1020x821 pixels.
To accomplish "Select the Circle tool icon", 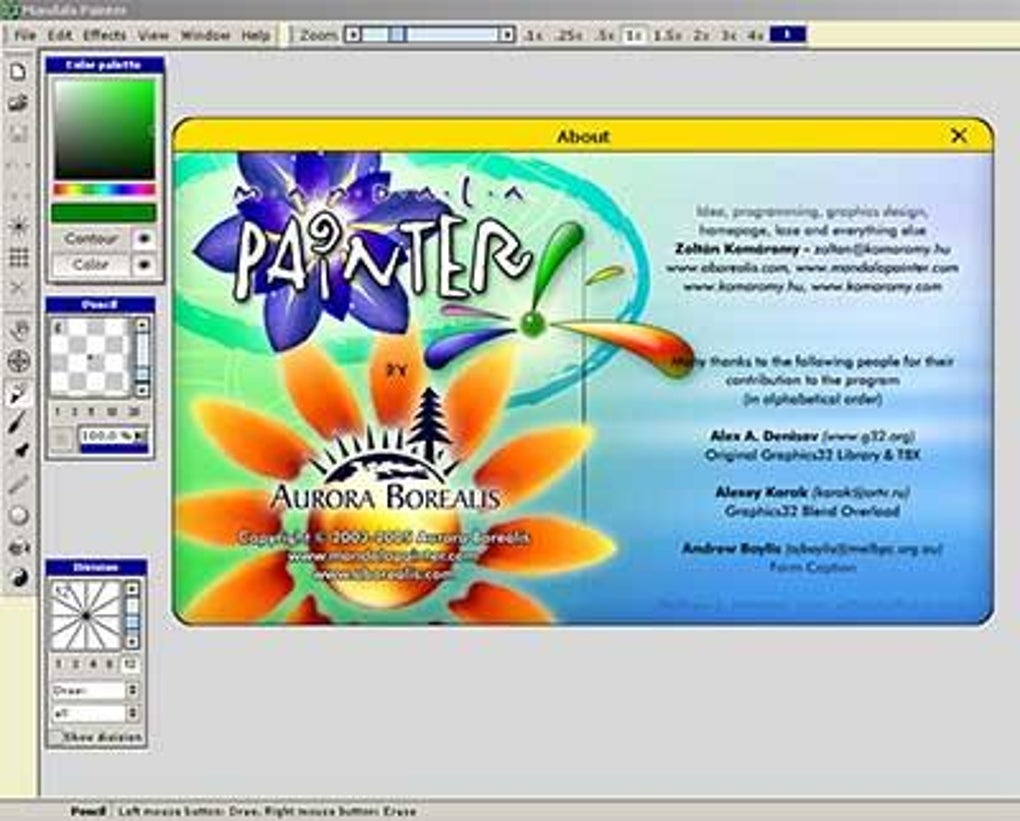I will click(20, 516).
